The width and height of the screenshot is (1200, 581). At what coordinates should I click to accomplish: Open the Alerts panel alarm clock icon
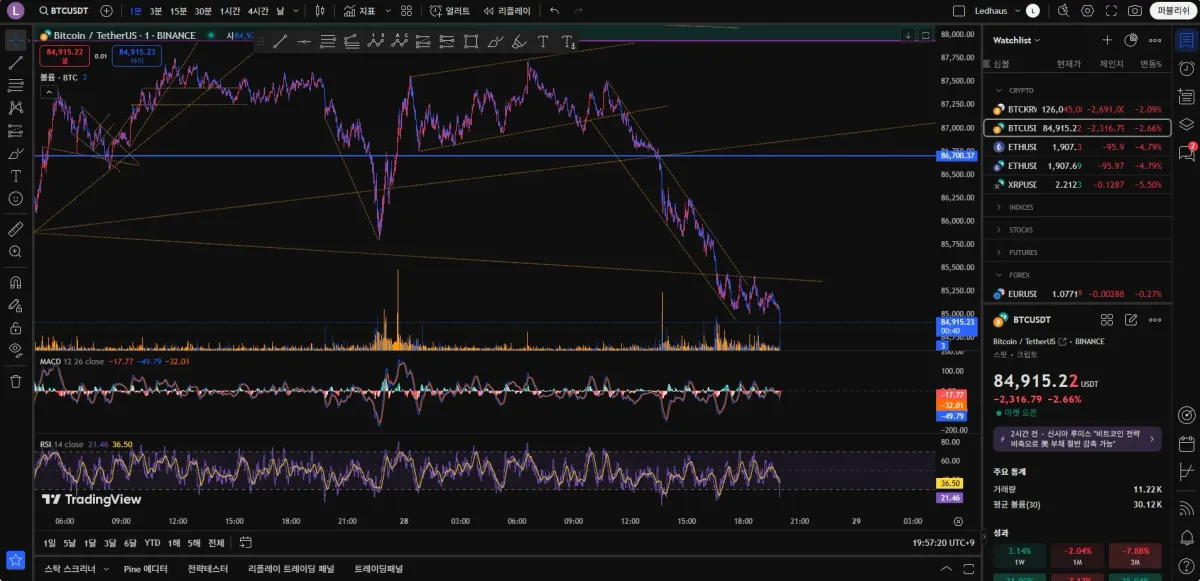[x=1186, y=69]
